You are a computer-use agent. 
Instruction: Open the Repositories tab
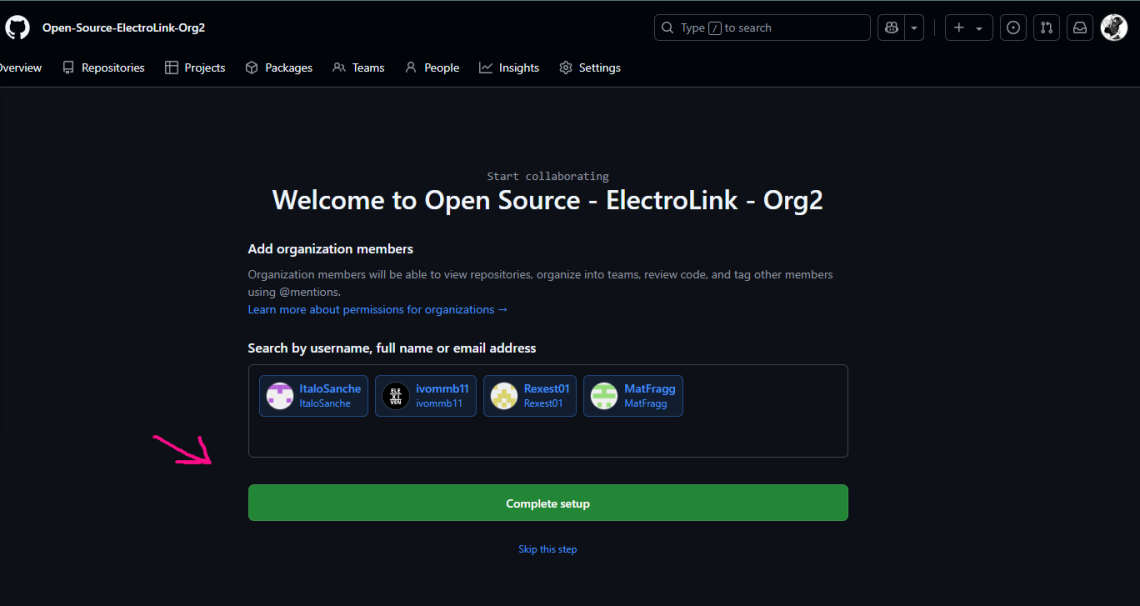[103, 68]
